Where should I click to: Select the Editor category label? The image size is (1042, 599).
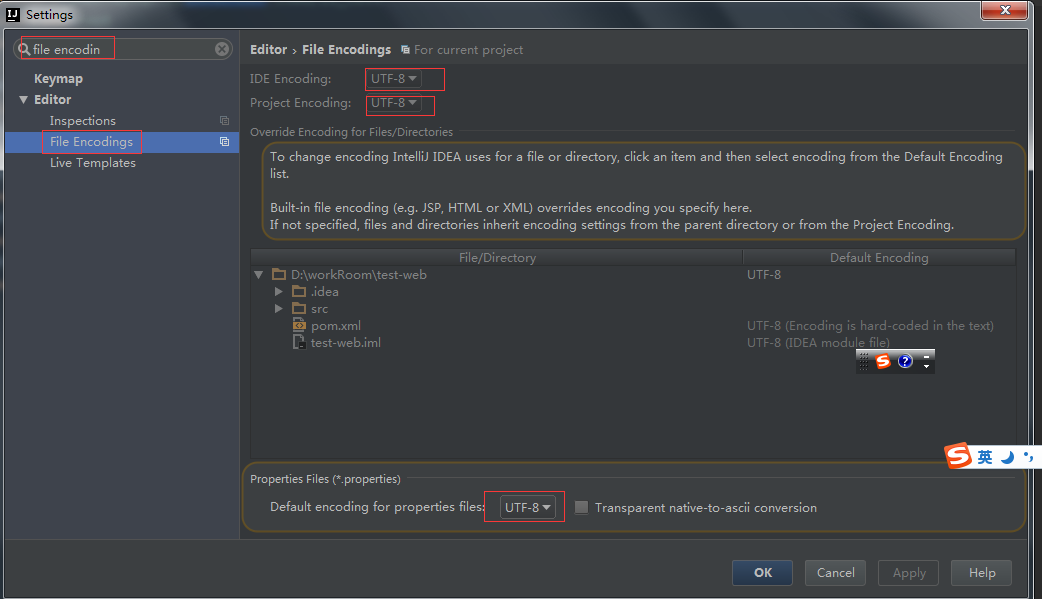(52, 100)
